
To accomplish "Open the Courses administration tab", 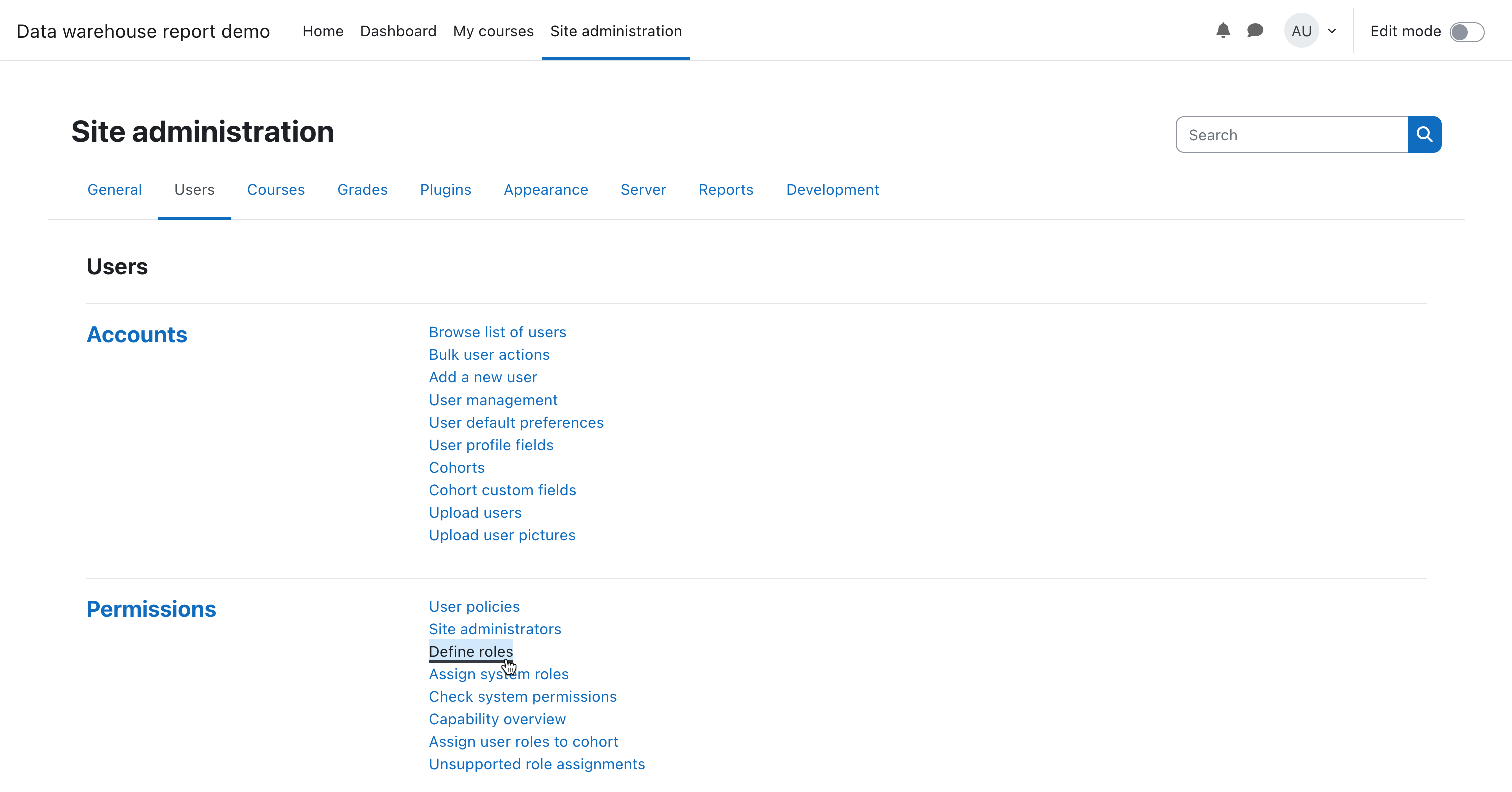I will [275, 190].
